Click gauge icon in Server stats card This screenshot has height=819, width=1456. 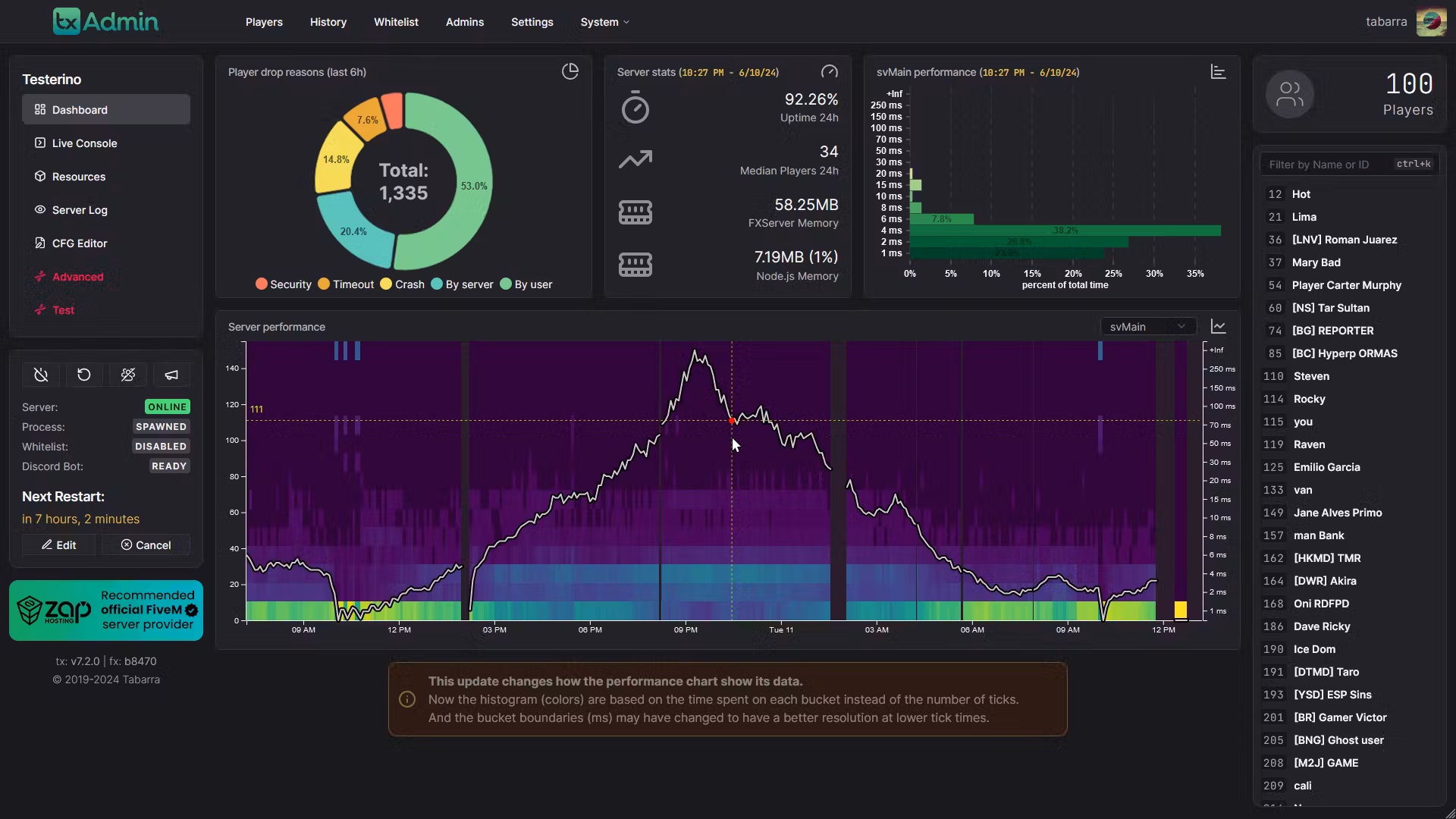(x=829, y=72)
